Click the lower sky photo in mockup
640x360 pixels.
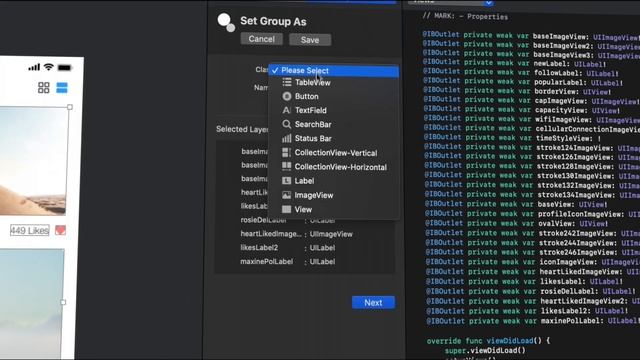[x=32, y=303]
